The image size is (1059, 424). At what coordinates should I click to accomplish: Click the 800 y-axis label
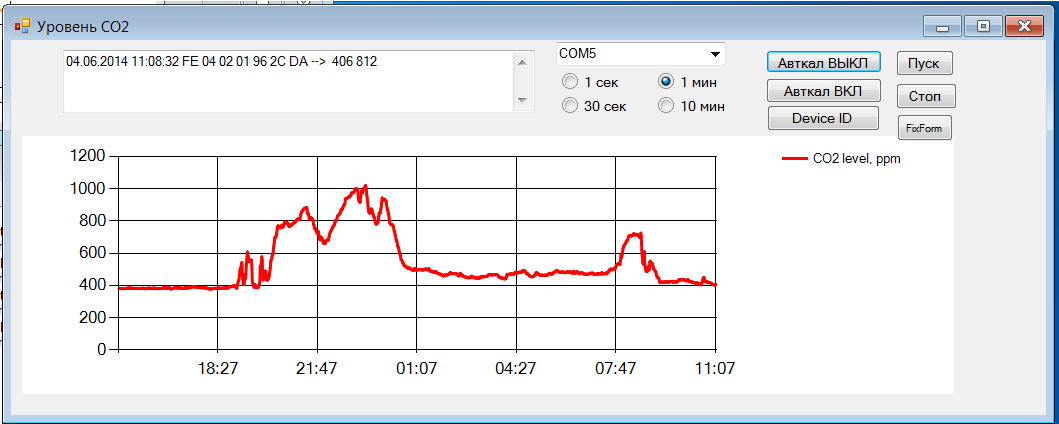(93, 221)
